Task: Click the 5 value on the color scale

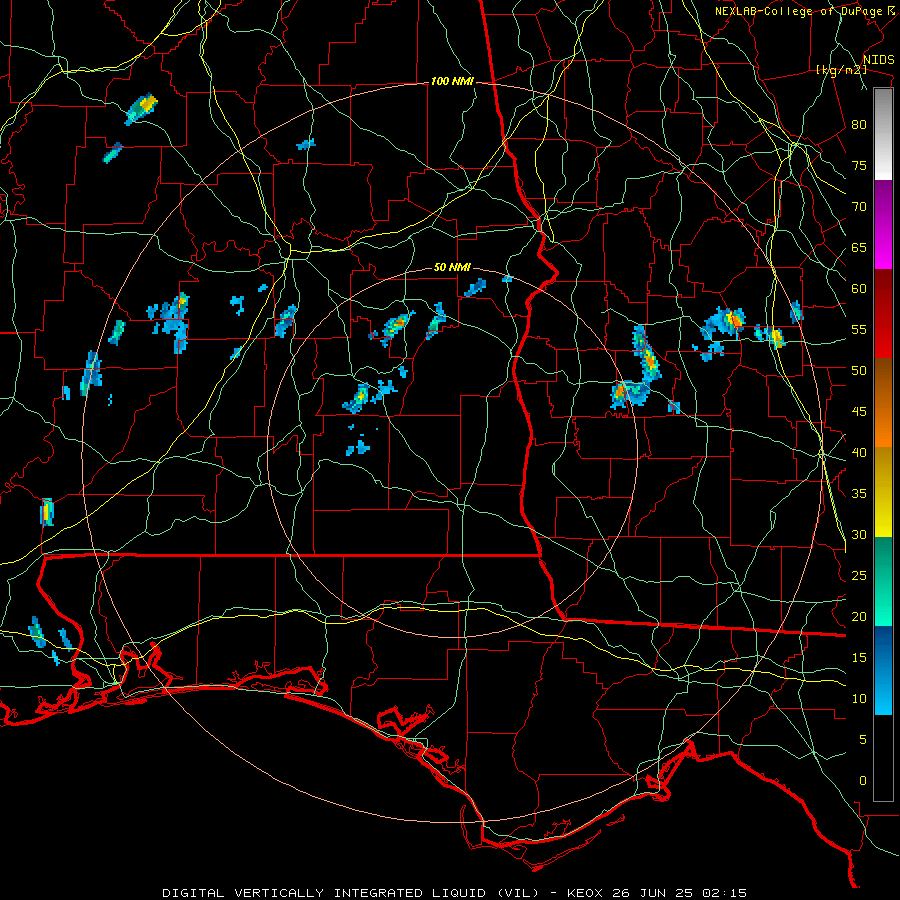Action: (863, 740)
